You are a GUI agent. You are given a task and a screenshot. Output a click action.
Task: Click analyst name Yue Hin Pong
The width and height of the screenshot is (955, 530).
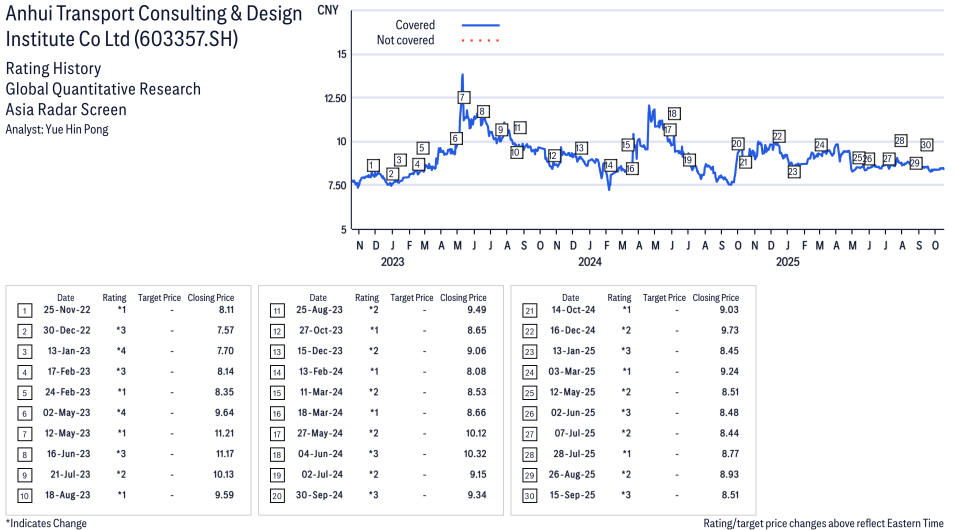pyautogui.click(x=57, y=130)
